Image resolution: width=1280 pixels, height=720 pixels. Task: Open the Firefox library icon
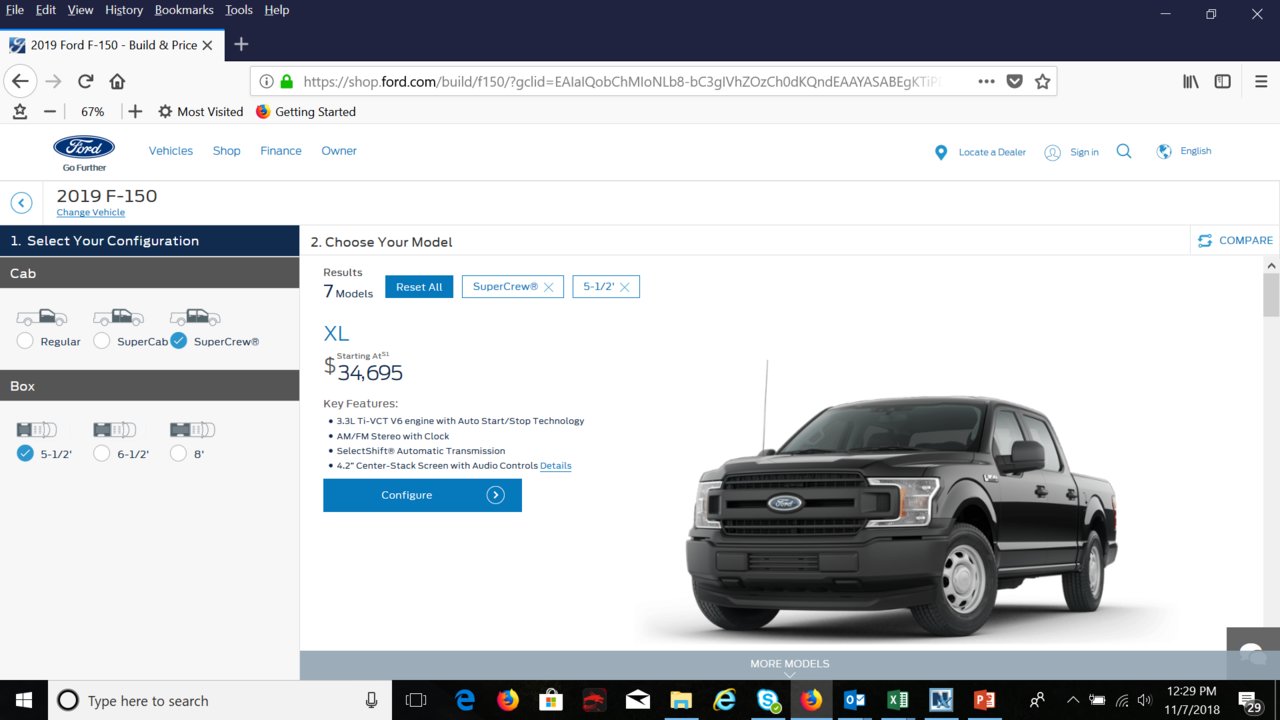[x=1191, y=82]
